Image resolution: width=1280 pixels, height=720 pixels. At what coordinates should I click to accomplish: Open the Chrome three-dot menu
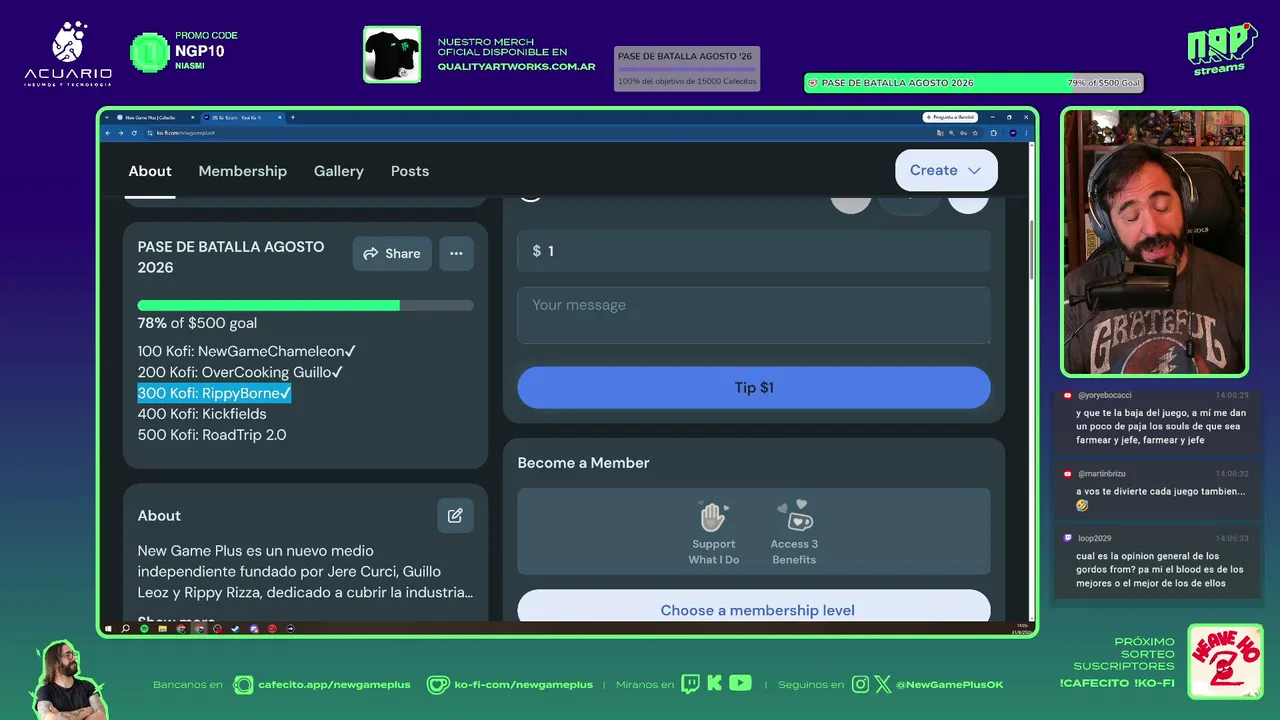click(1026, 133)
